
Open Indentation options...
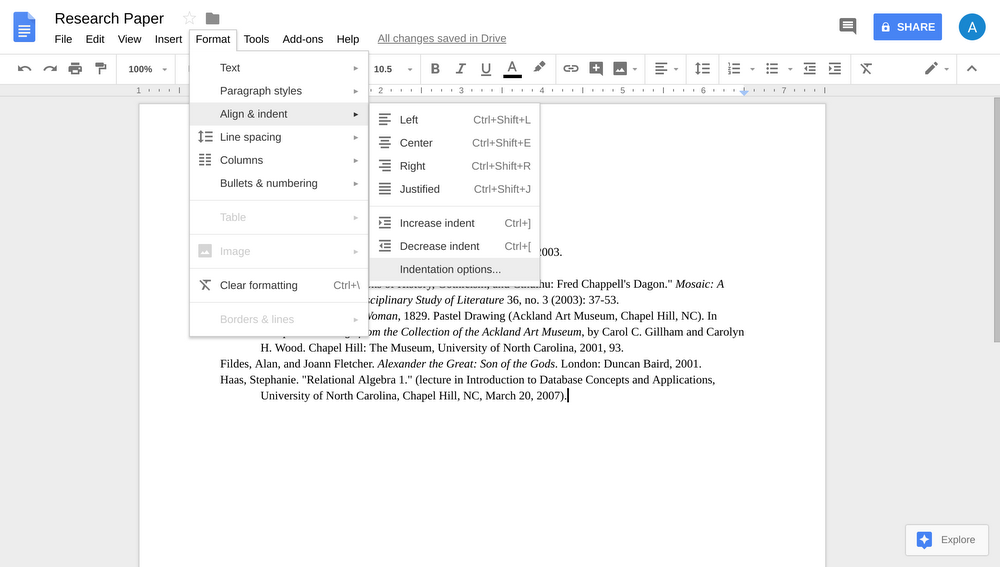455,269
